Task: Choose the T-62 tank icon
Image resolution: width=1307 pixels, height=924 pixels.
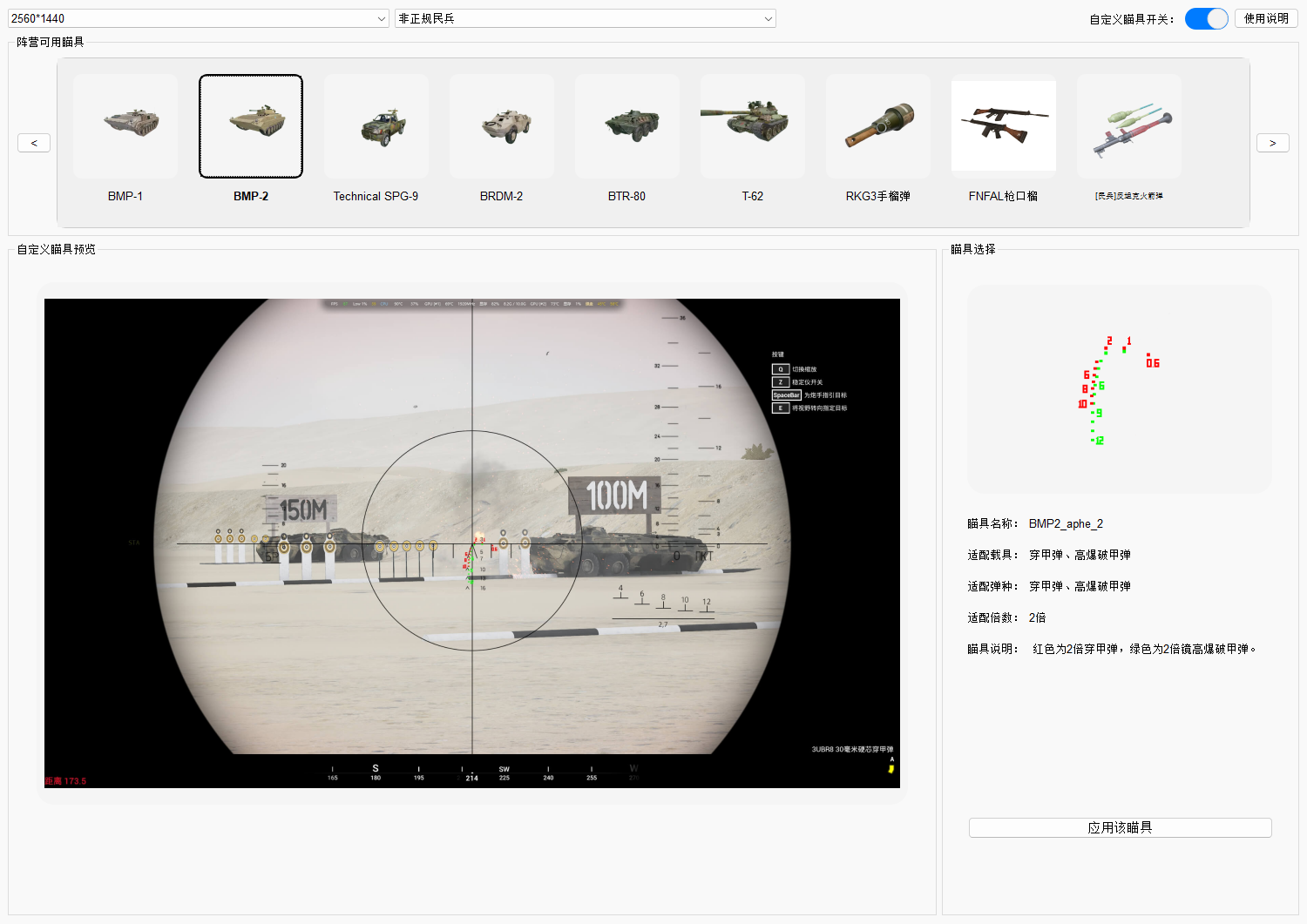Action: coord(753,126)
